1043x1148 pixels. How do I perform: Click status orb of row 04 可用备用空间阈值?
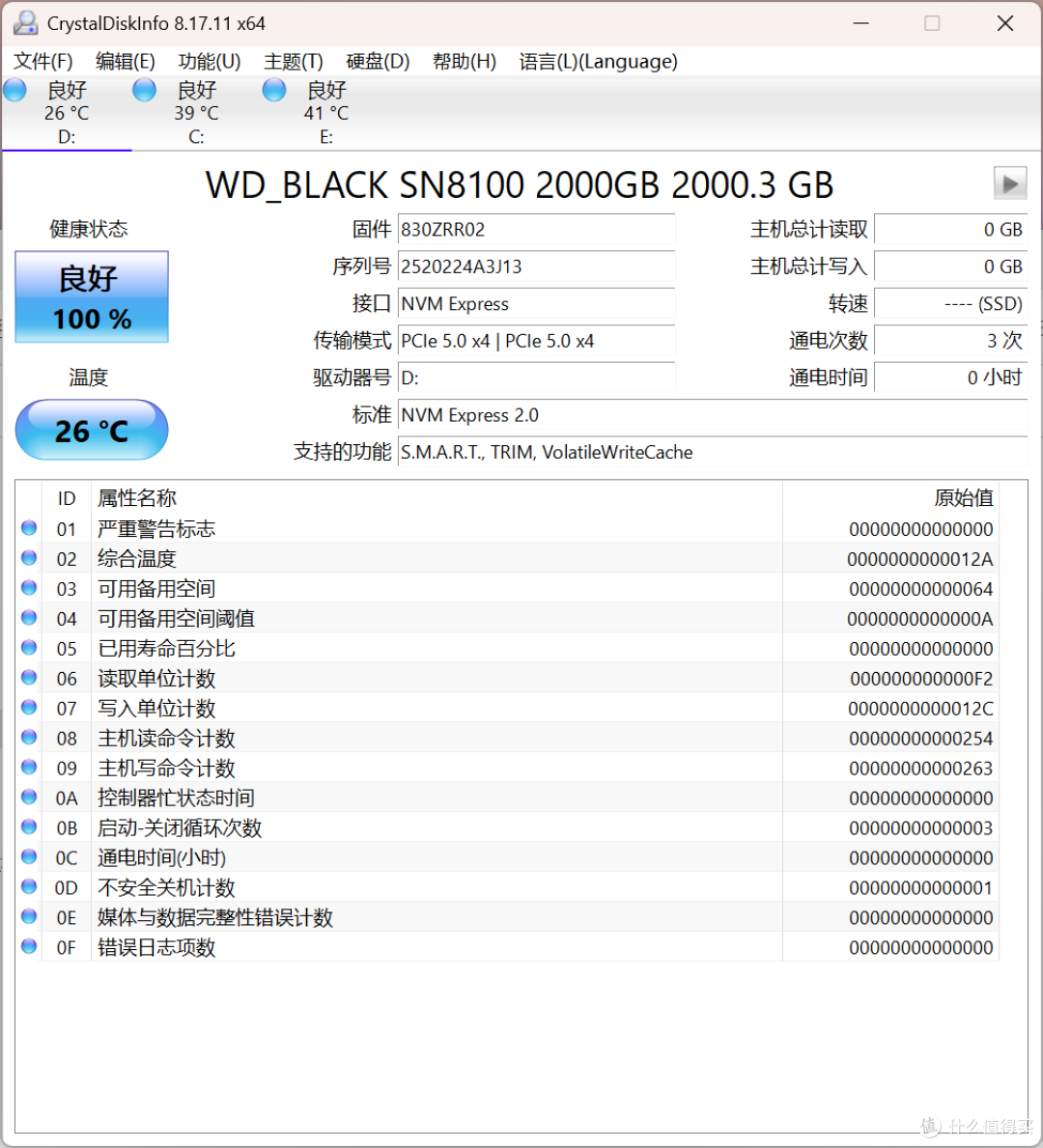[29, 617]
